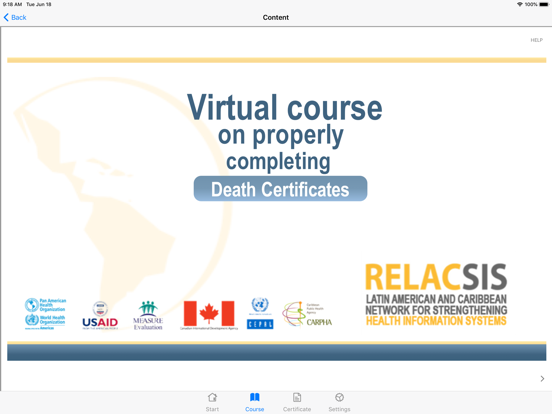Switch to the Start tab
This screenshot has width=552, height=414.
coord(212,402)
